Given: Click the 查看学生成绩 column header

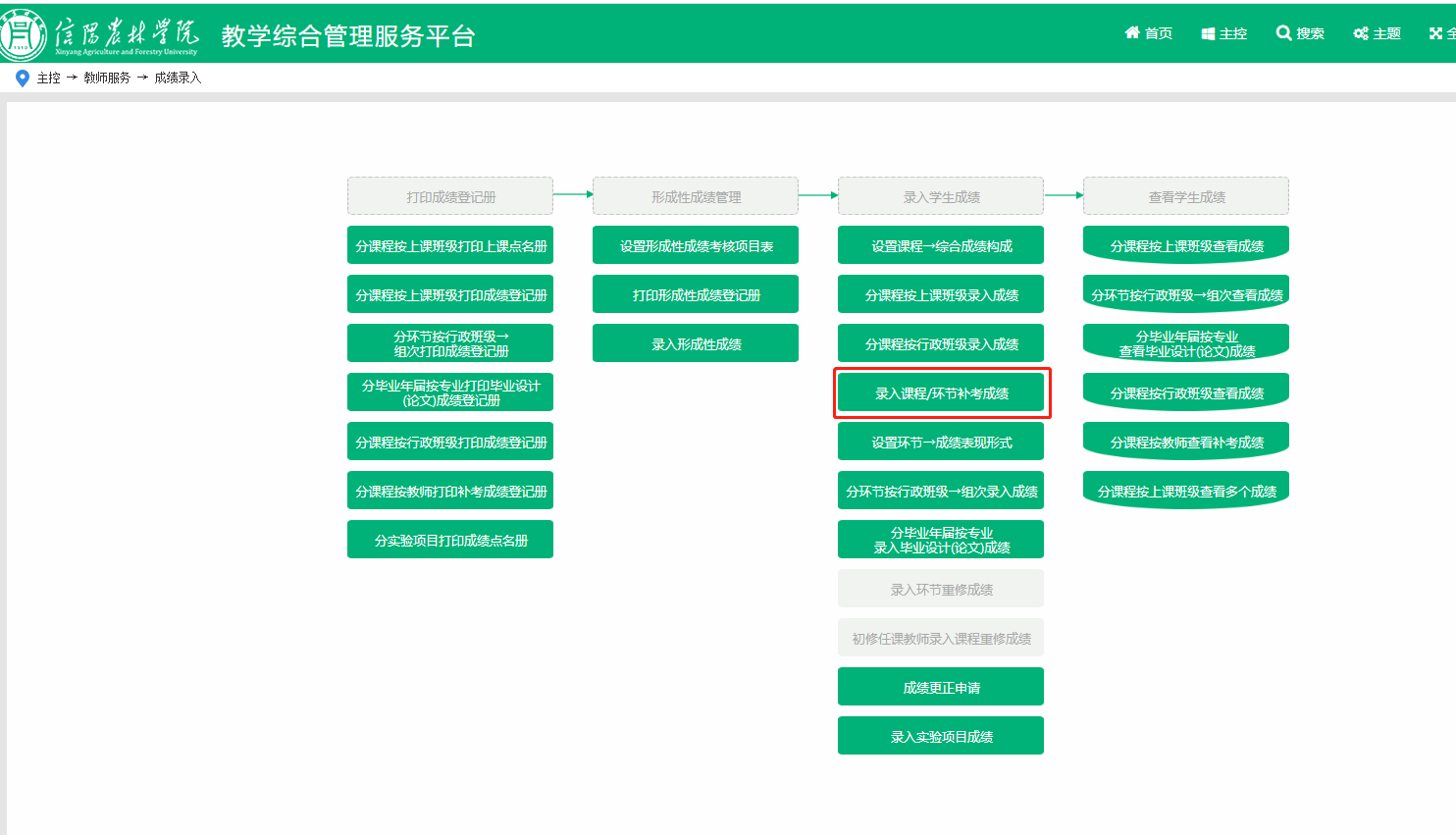Looking at the screenshot, I should [x=1186, y=196].
